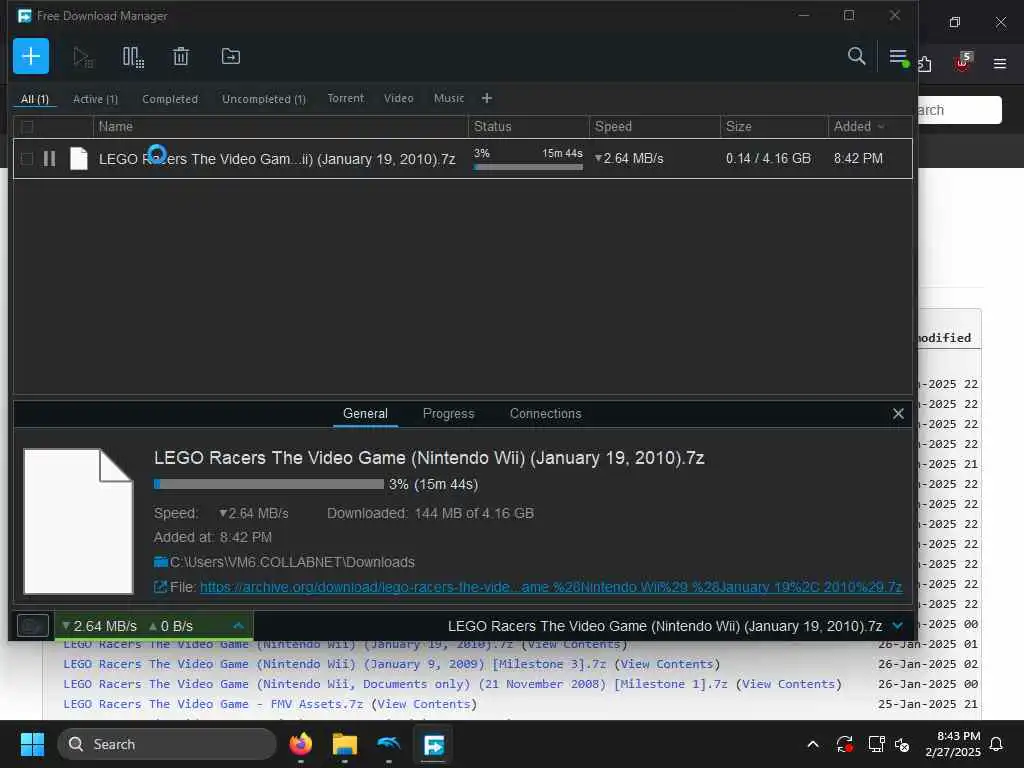
Task: Click the Windows taskbar Search box
Action: pyautogui.click(x=167, y=744)
